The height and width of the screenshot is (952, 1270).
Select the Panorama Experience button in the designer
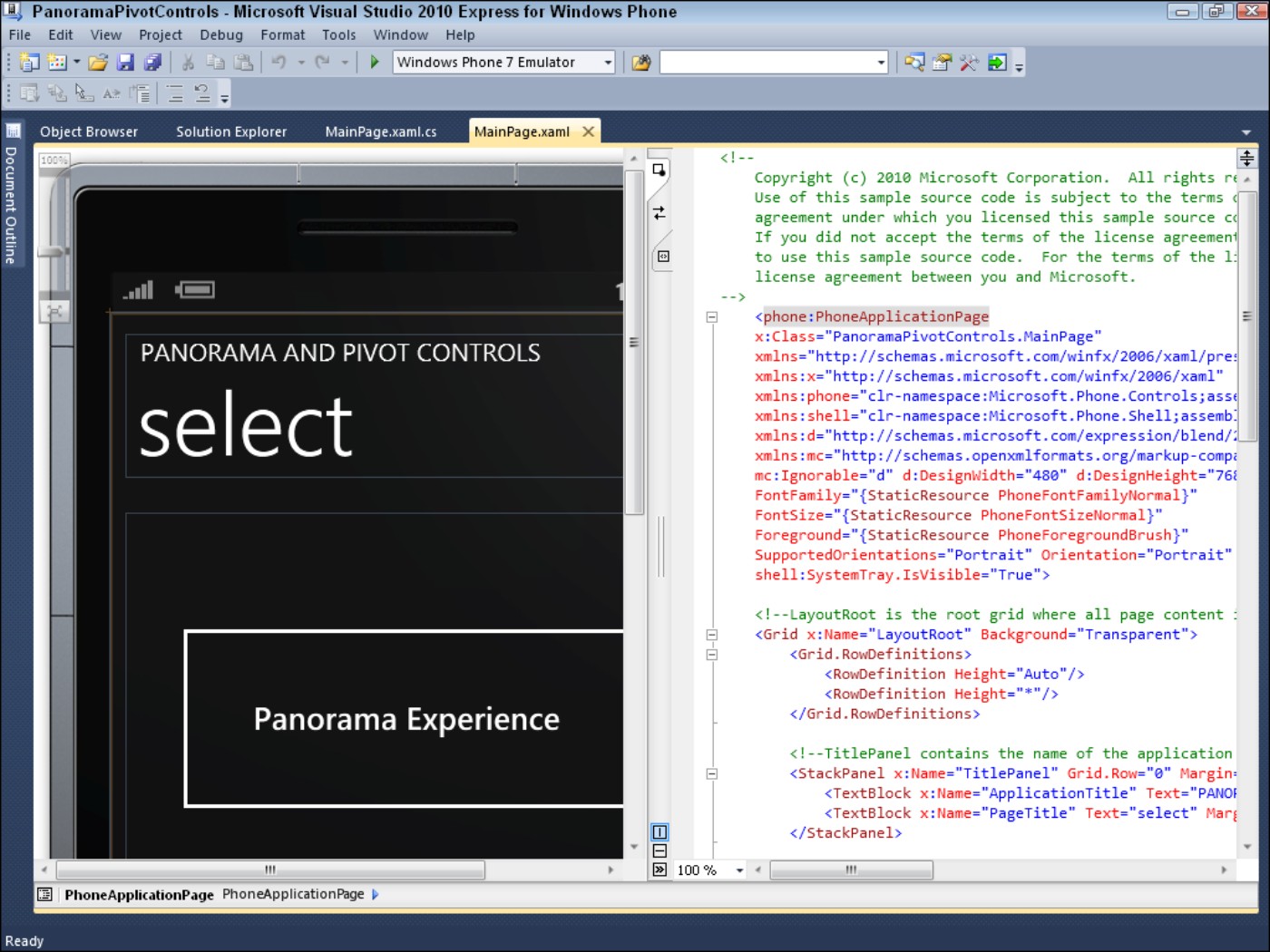(x=405, y=718)
